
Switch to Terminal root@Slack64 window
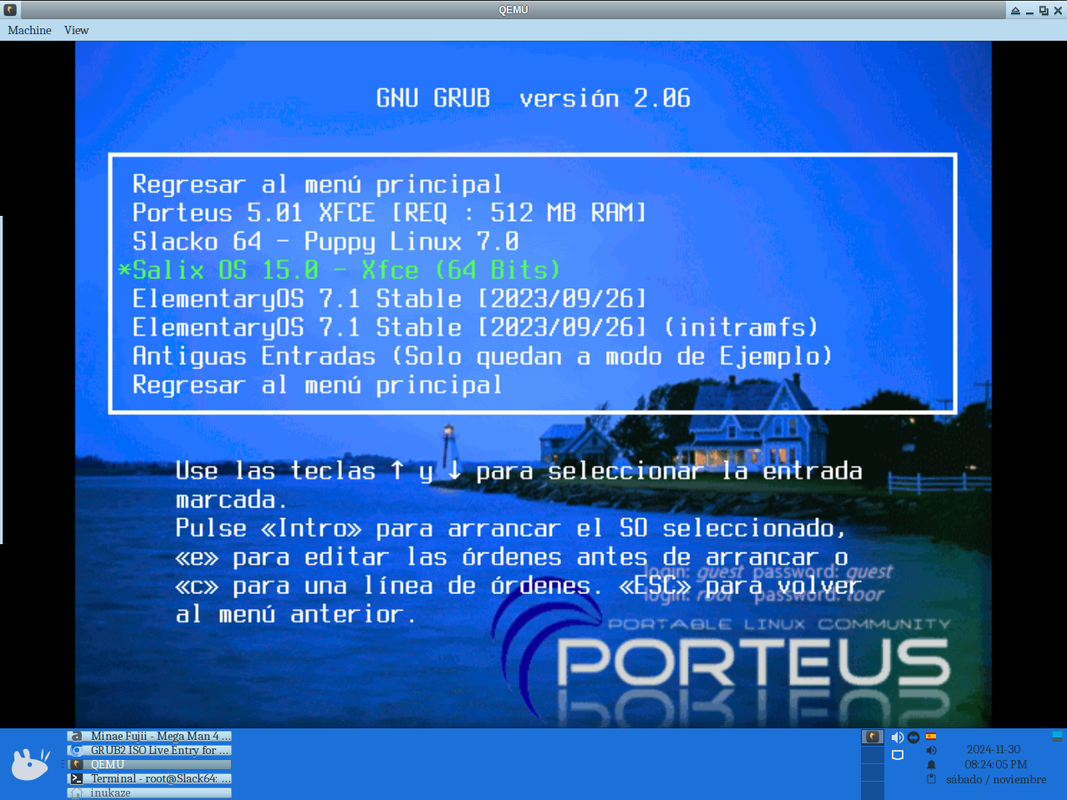150,779
